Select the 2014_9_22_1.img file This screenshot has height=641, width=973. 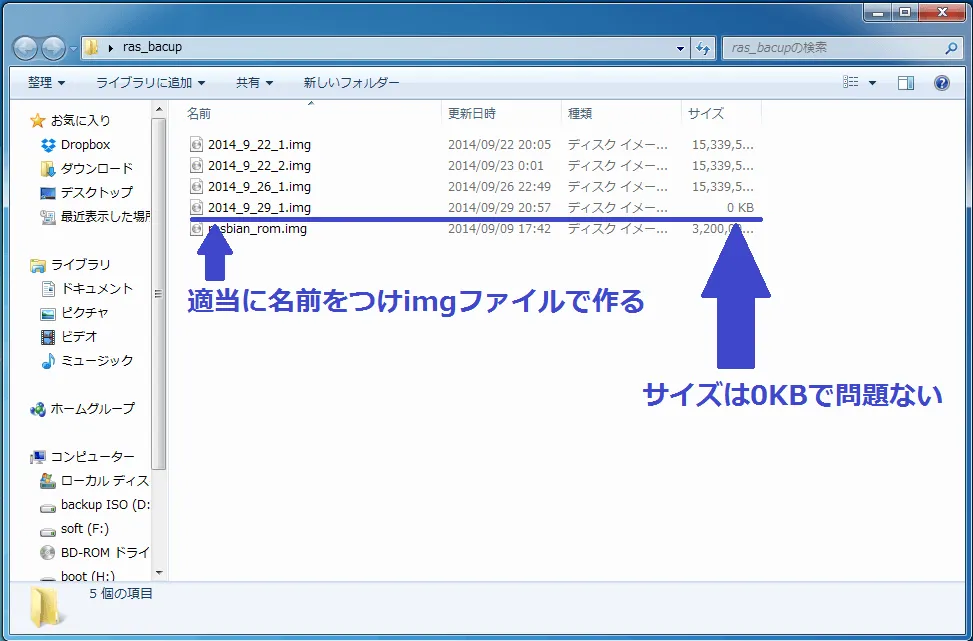[x=259, y=144]
